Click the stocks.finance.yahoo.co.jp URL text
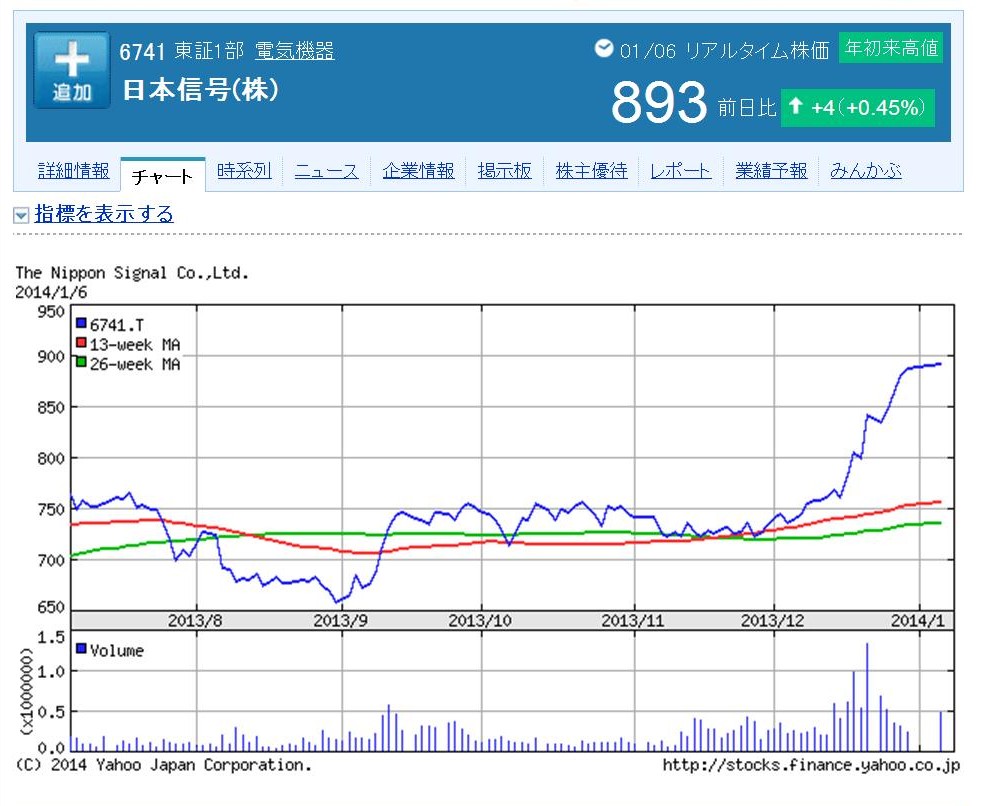 point(811,765)
